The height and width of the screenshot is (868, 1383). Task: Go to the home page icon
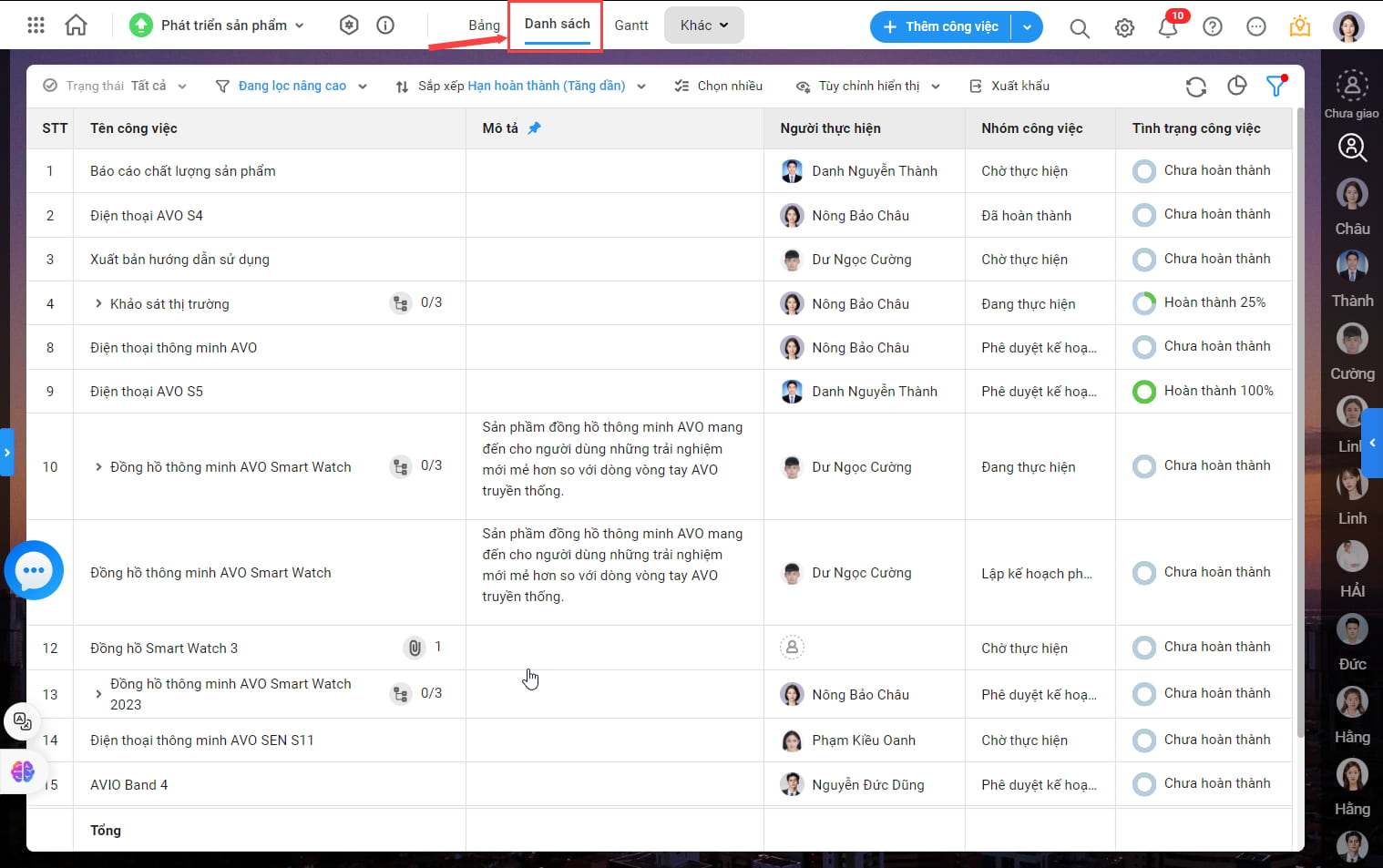[x=77, y=26]
